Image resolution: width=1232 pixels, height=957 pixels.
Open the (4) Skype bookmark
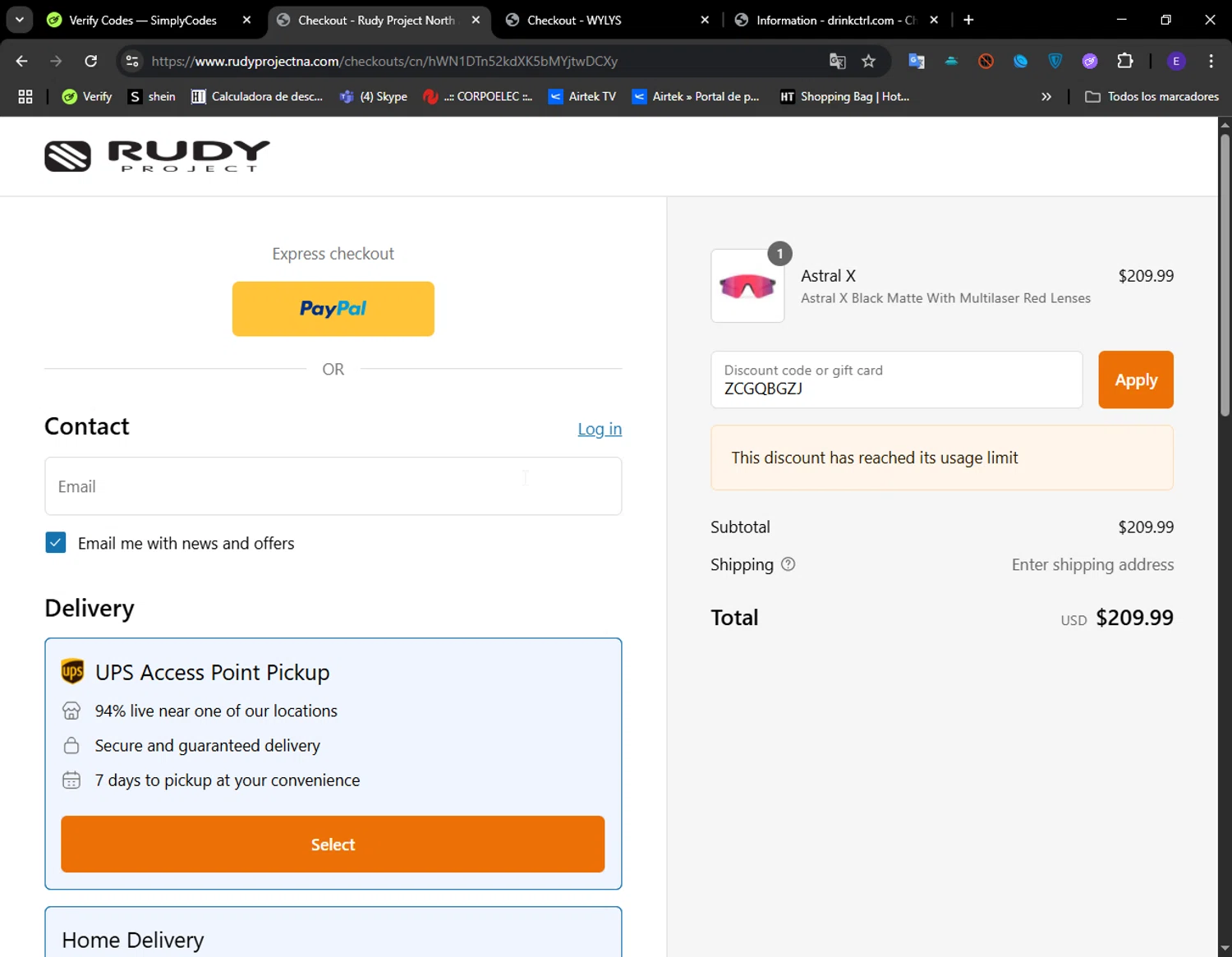[x=374, y=96]
